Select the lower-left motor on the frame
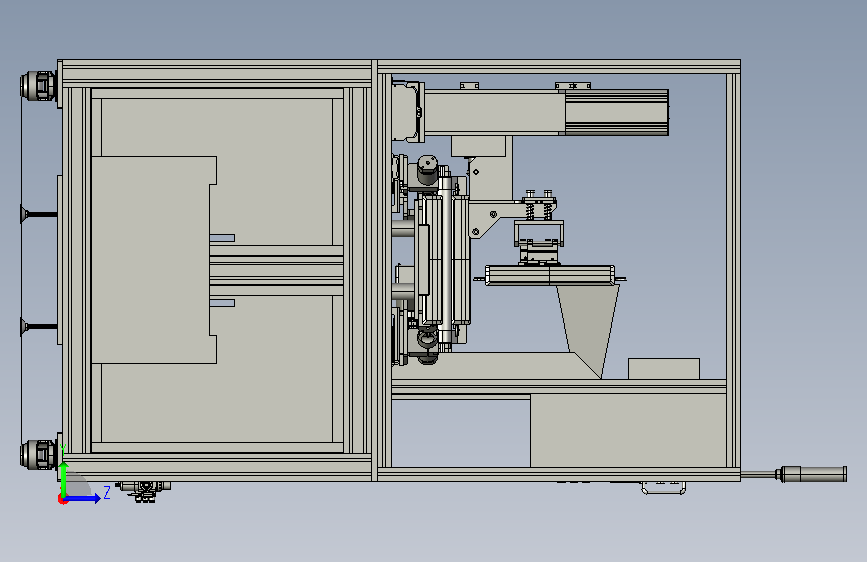The height and width of the screenshot is (562, 867). point(38,455)
